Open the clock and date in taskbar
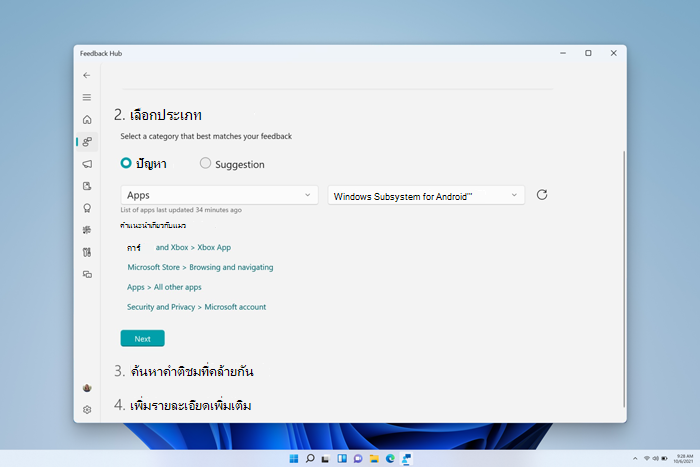 tap(683, 459)
